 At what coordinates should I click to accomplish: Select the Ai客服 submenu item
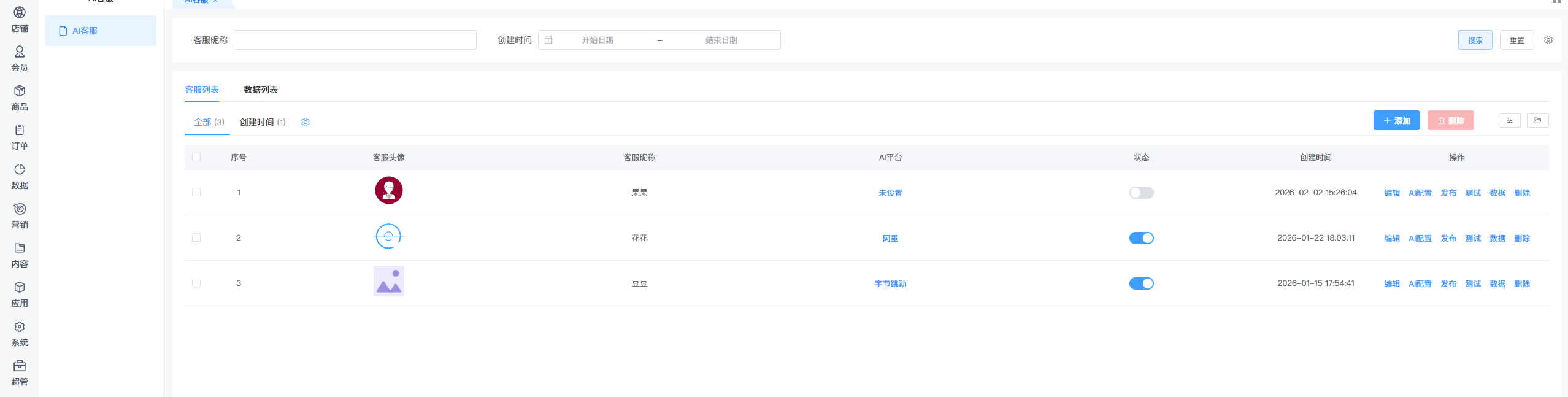pyautogui.click(x=101, y=31)
